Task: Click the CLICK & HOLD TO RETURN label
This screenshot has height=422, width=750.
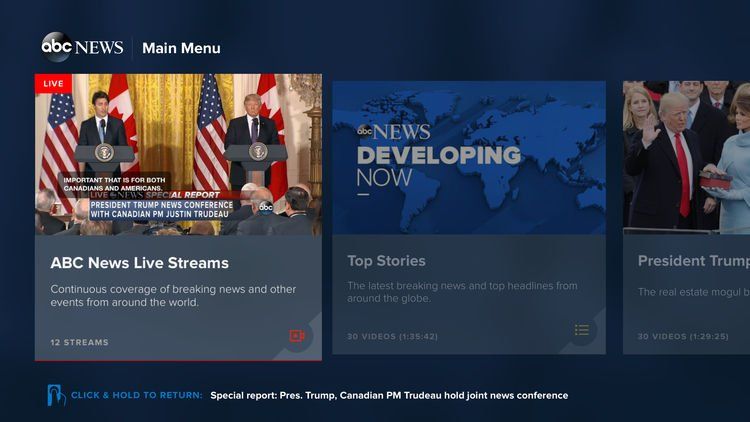Action: click(x=137, y=395)
